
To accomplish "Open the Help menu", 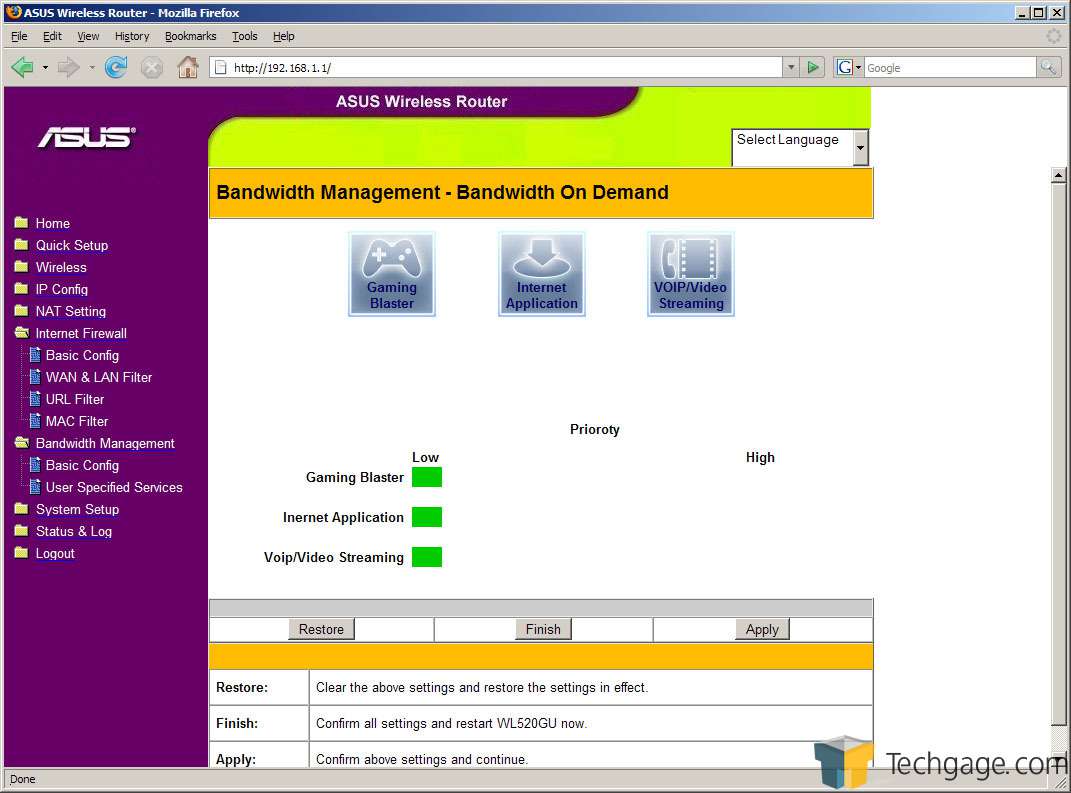I will pyautogui.click(x=283, y=36).
